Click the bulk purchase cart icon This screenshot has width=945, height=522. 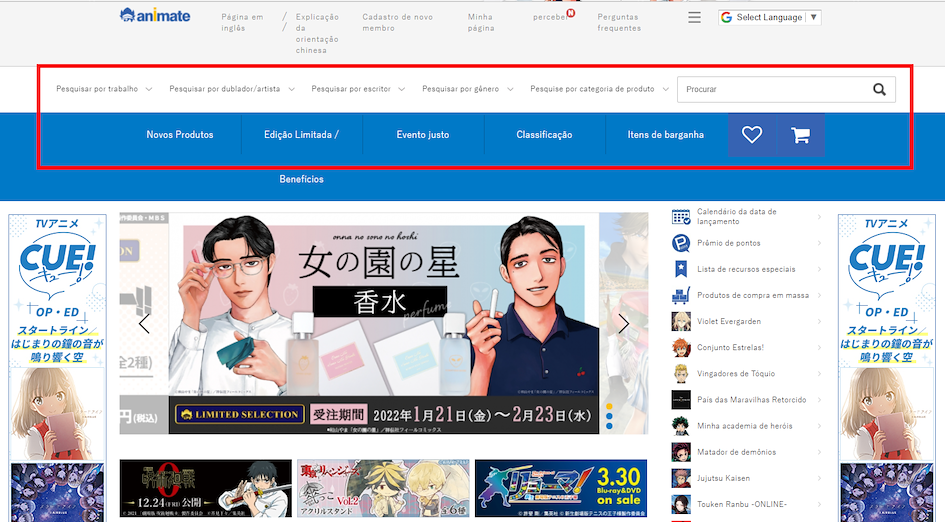pyautogui.click(x=681, y=295)
